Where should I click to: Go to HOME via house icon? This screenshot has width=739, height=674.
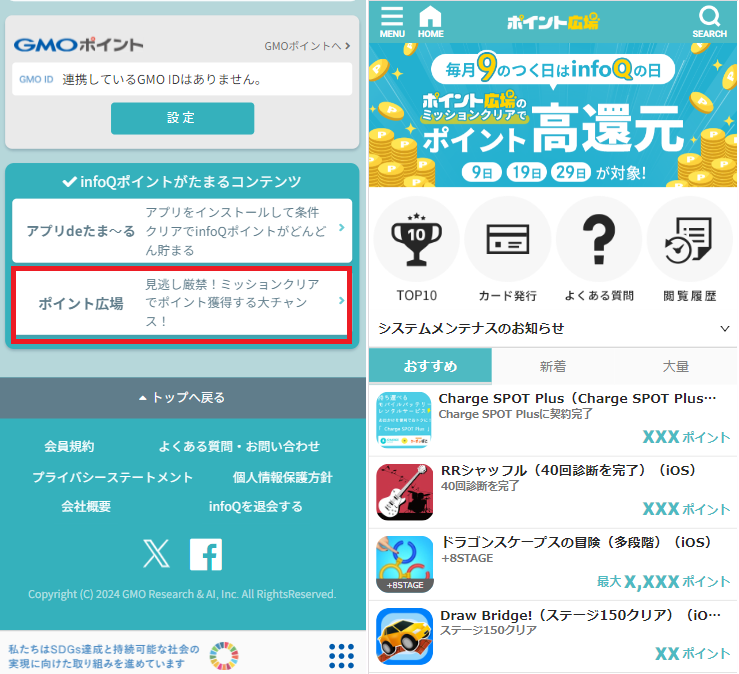pos(430,22)
